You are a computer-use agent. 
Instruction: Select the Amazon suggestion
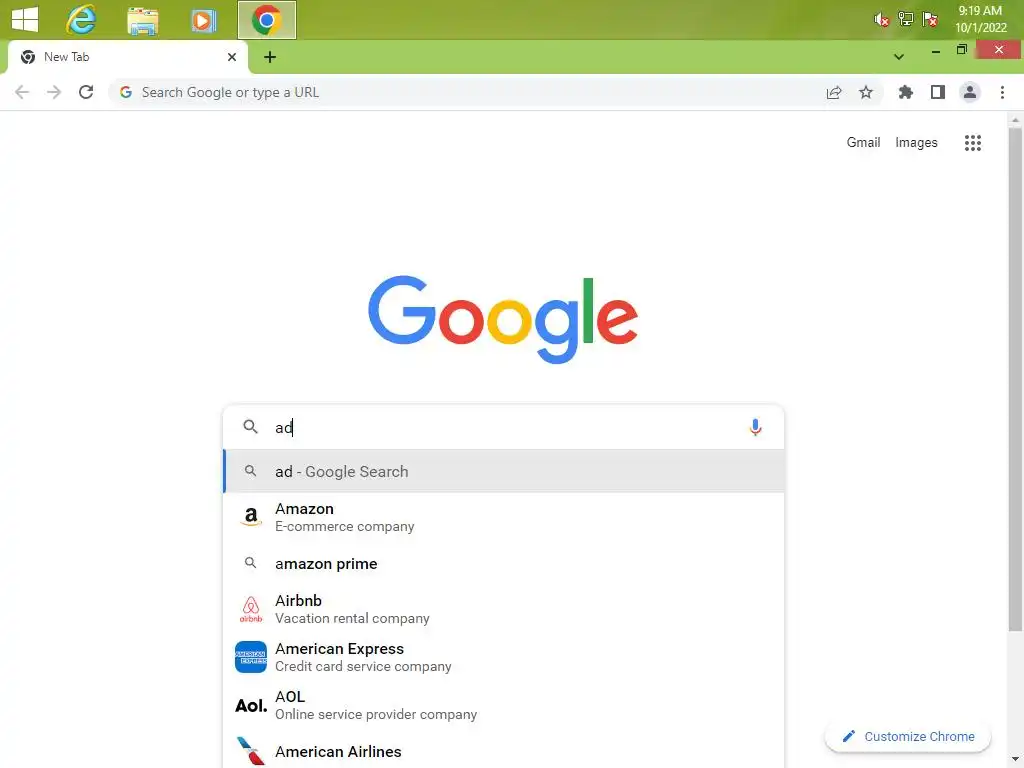[503, 517]
